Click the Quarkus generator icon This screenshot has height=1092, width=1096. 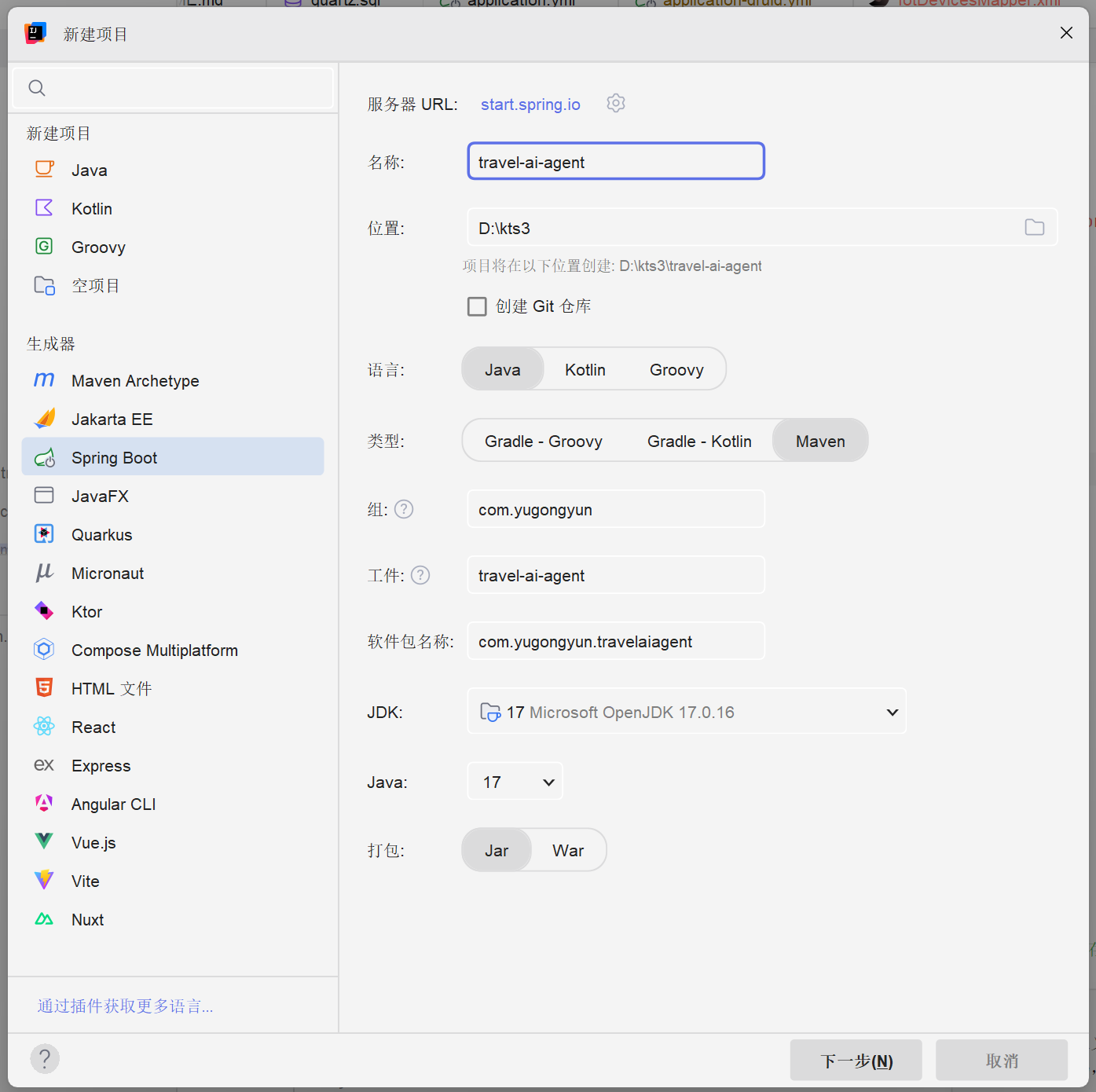coord(45,534)
